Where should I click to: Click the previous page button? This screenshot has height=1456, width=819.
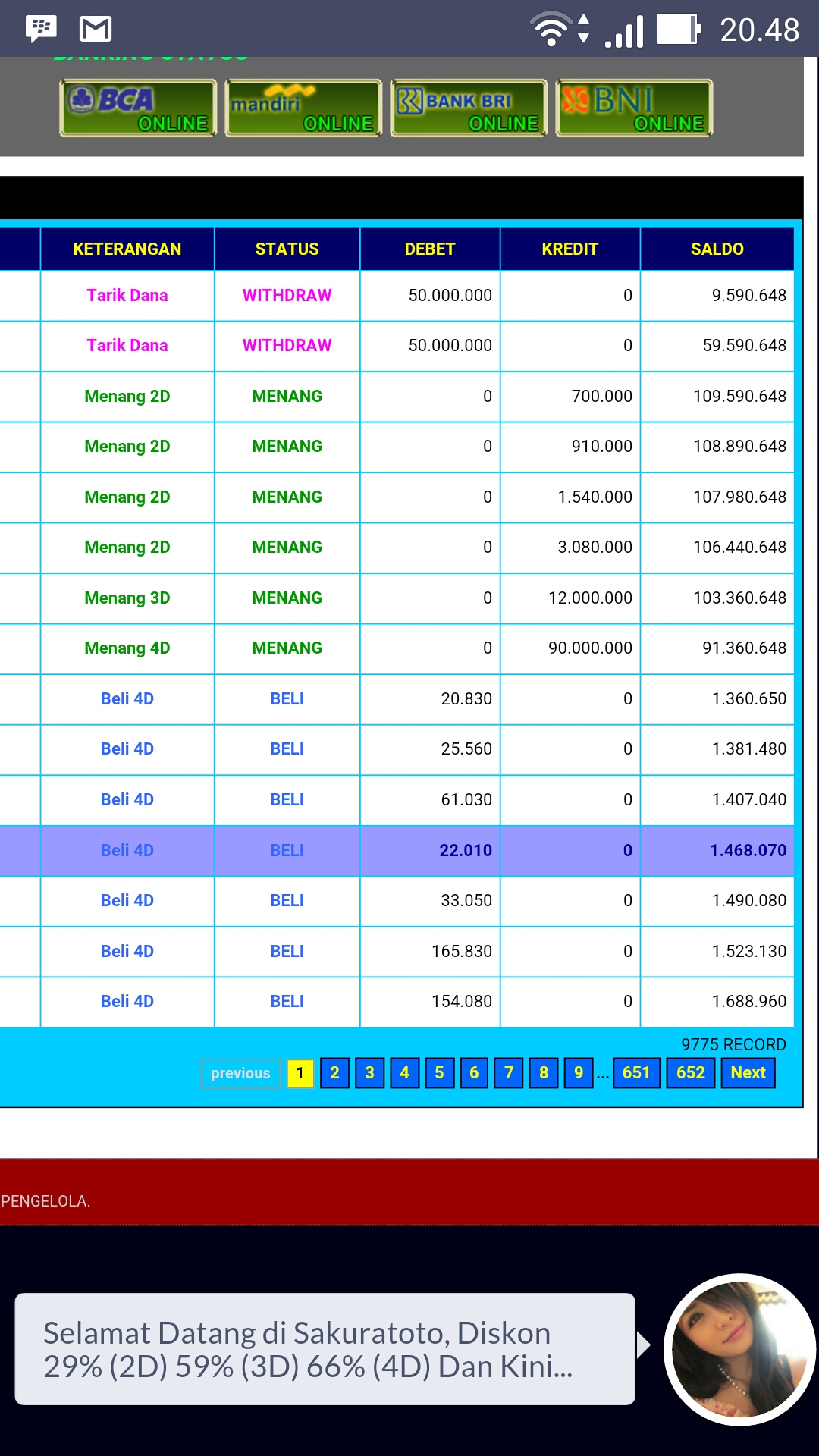(x=240, y=1073)
